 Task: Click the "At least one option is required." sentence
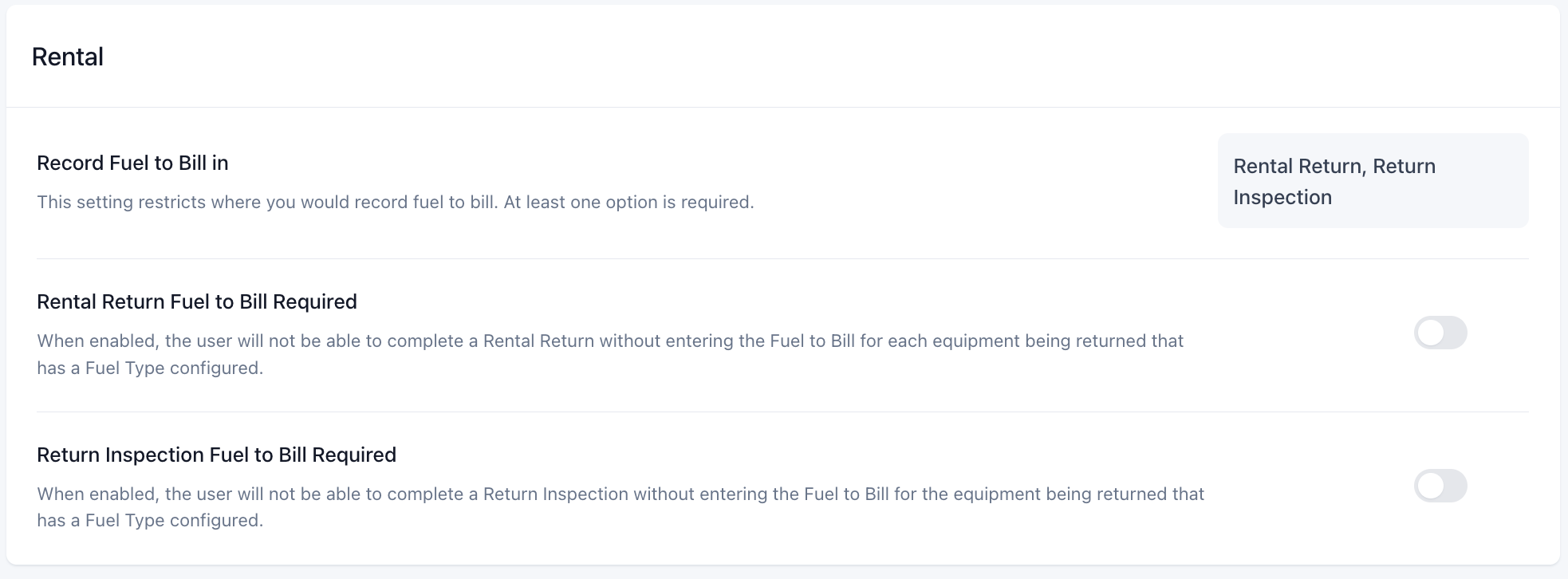tap(628, 202)
